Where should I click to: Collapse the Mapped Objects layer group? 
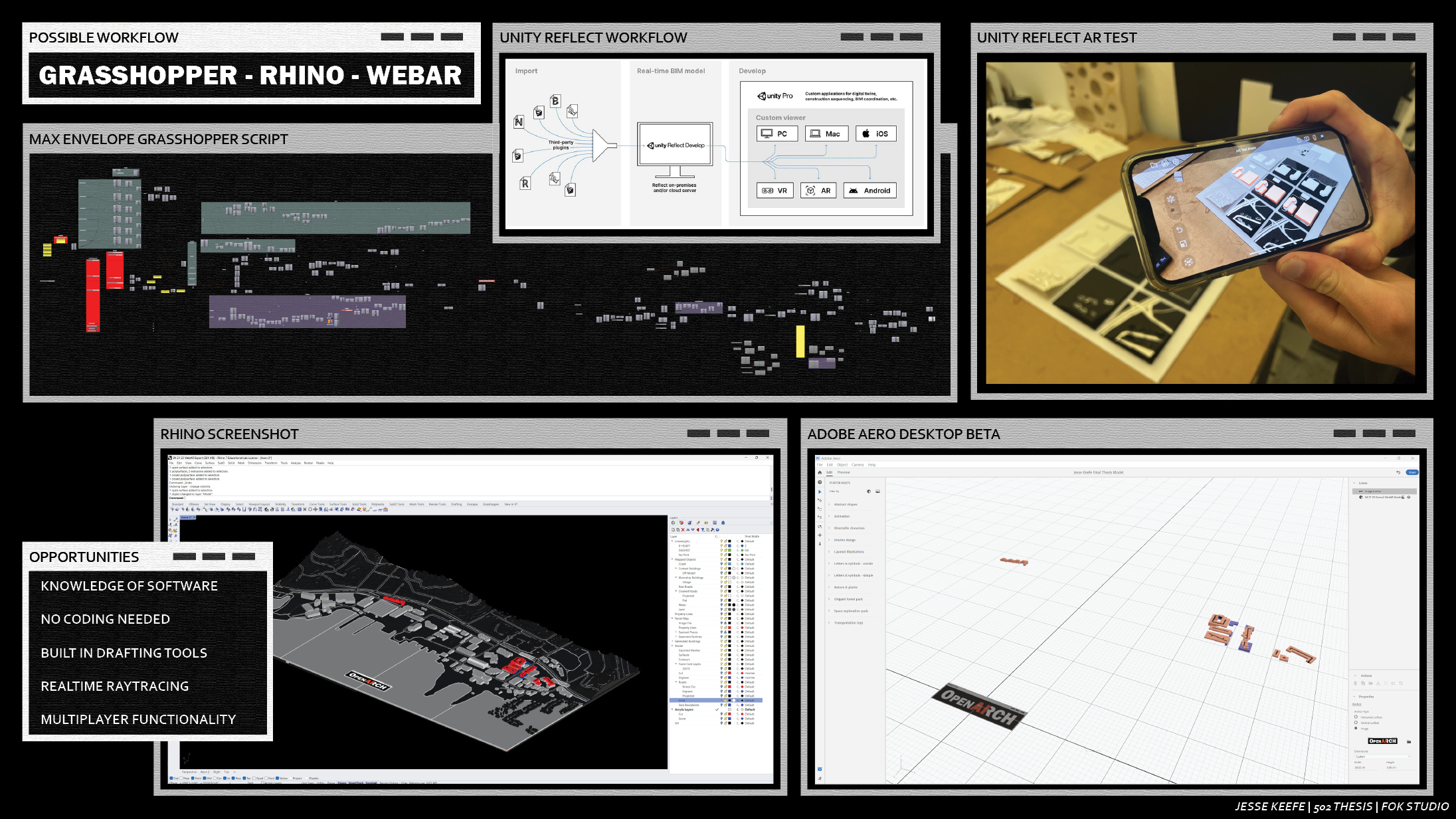click(672, 559)
